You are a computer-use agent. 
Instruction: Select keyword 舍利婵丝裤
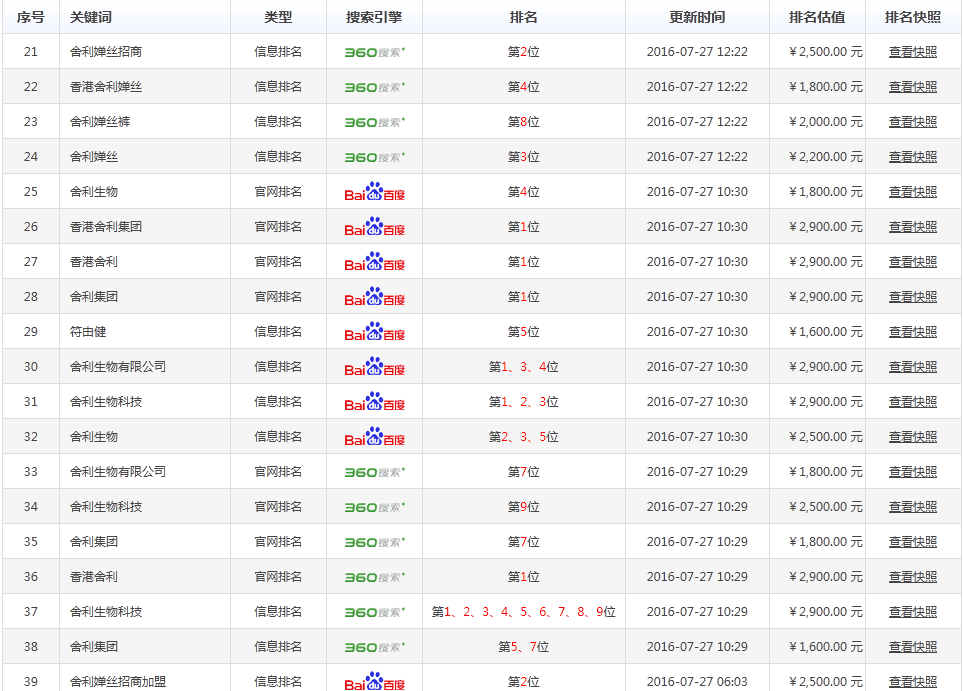(x=100, y=122)
